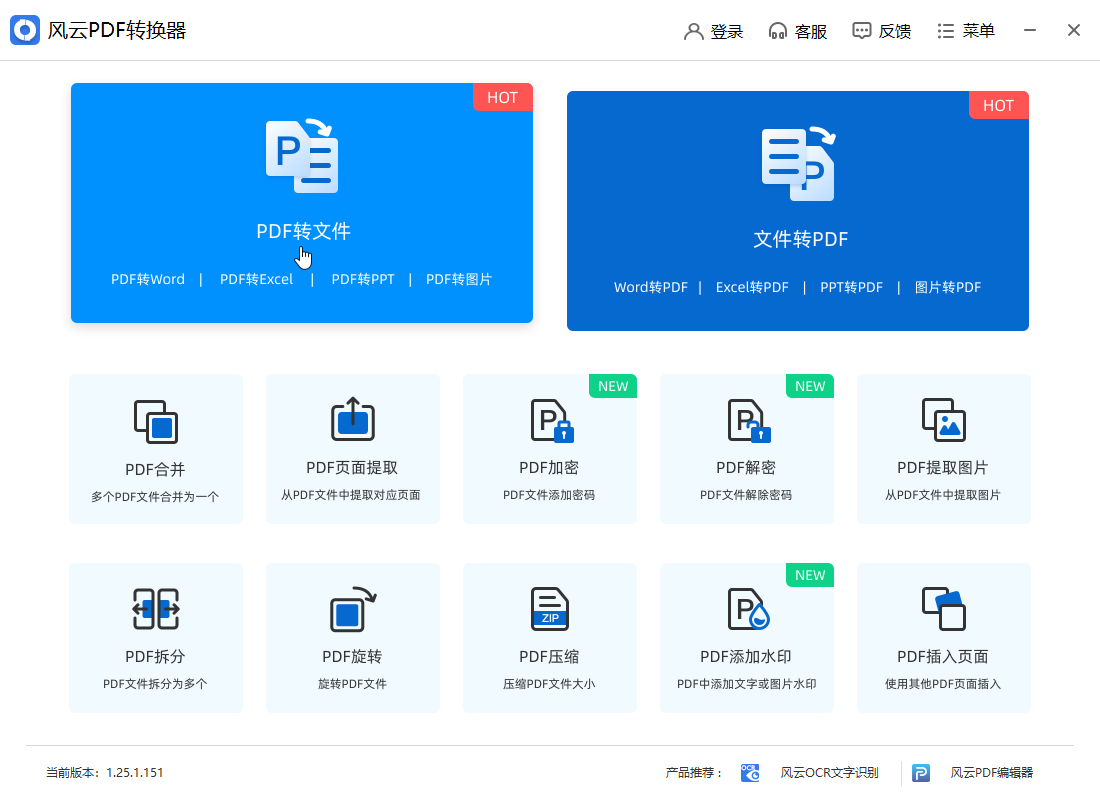Click the NEW badge on PDF加密 card

(x=613, y=386)
